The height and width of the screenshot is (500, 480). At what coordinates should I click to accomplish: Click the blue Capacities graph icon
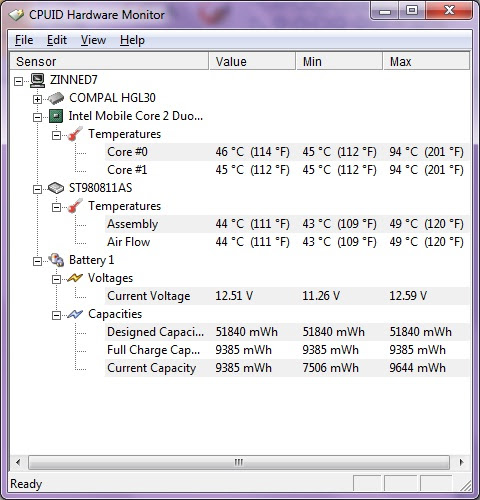coord(75,314)
